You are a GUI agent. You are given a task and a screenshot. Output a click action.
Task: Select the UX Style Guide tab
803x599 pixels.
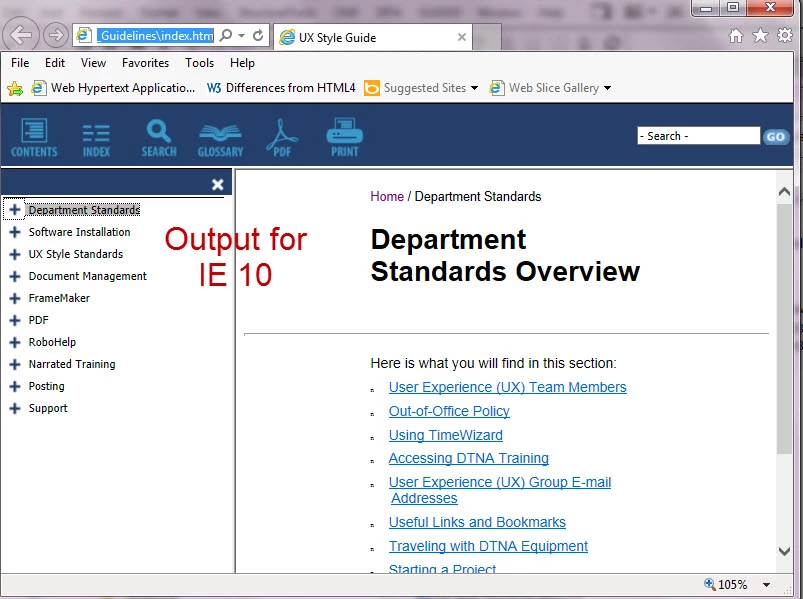(x=373, y=37)
